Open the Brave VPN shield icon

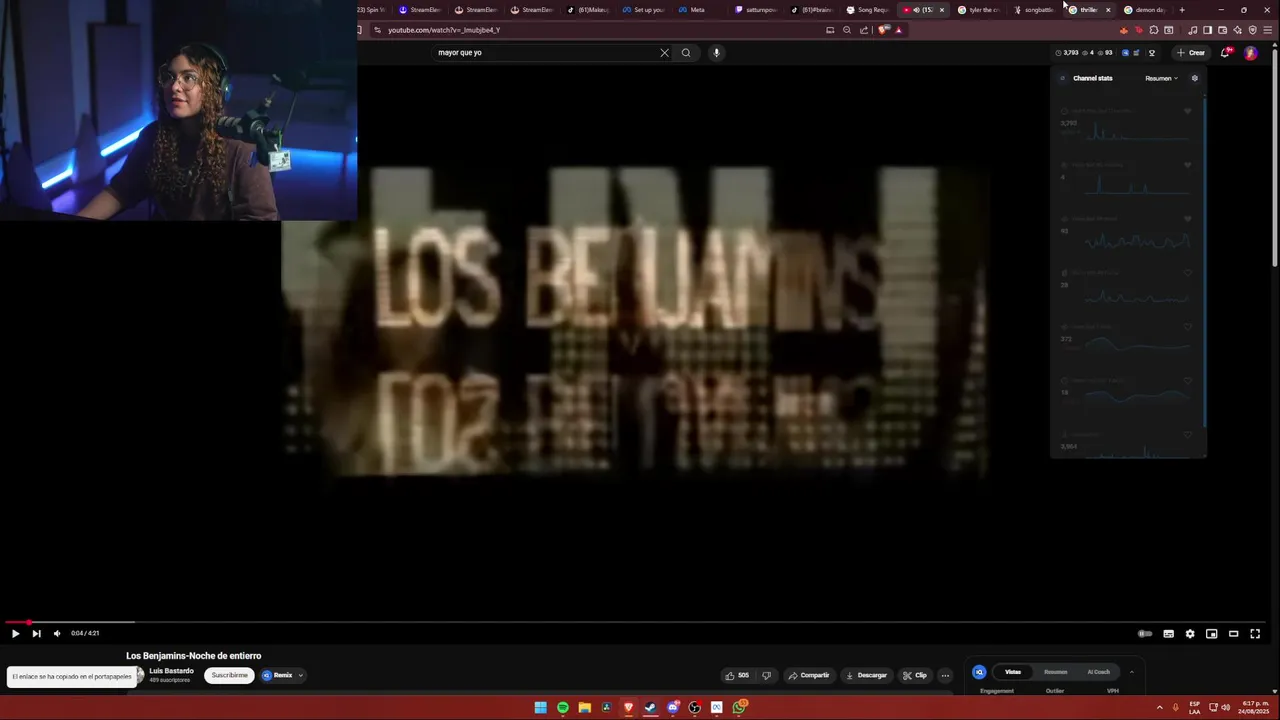1252,30
